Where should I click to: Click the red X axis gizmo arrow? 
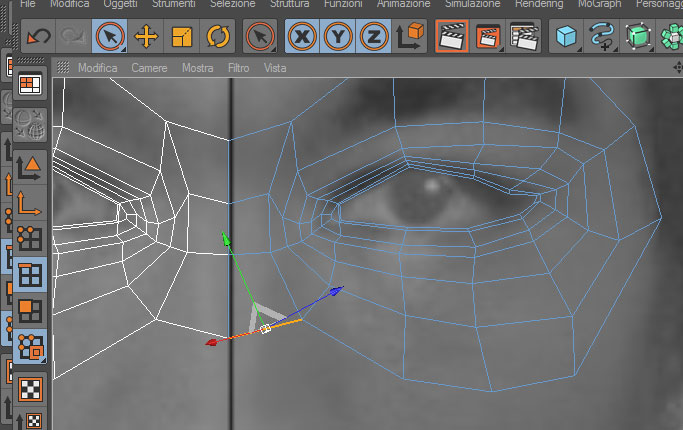coord(212,342)
